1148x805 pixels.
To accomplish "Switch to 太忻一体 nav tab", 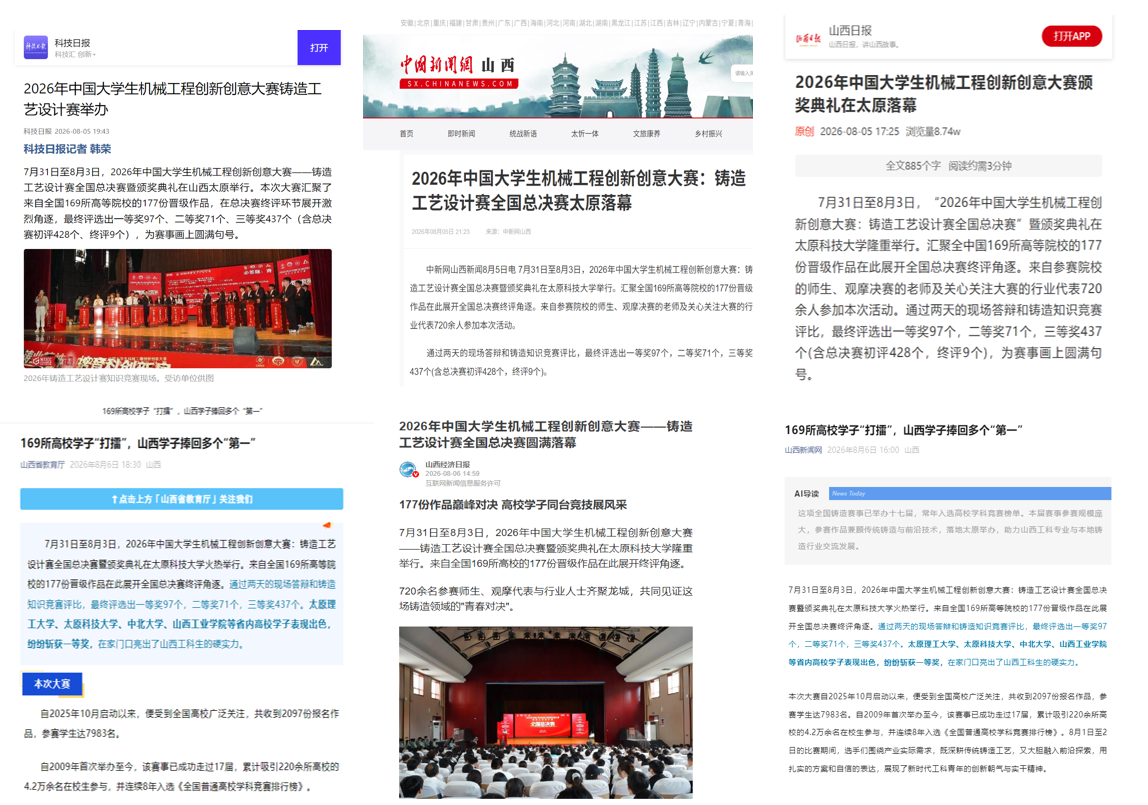I will pyautogui.click(x=585, y=134).
